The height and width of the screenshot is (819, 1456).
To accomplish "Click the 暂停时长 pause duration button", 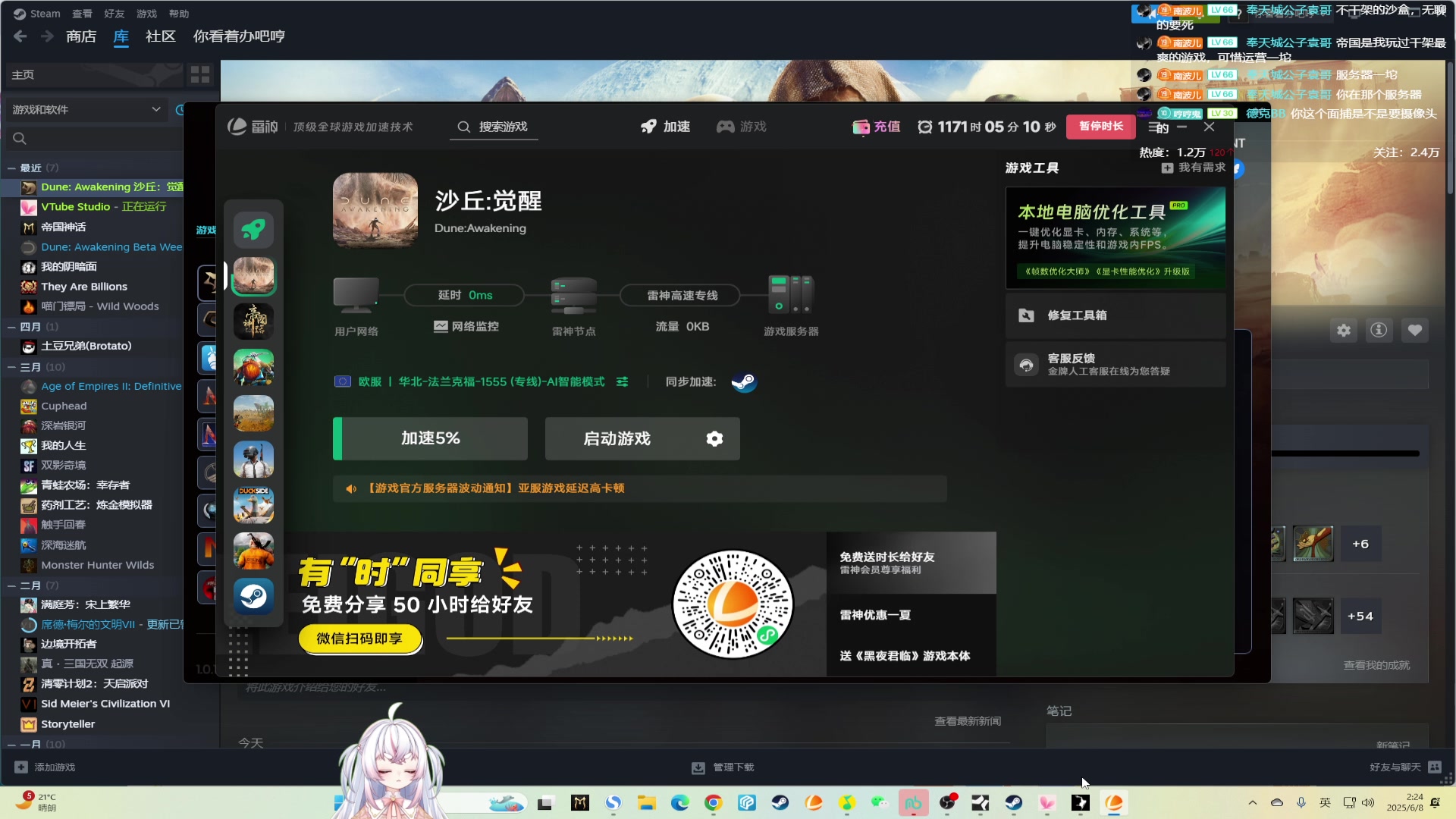I will click(1100, 126).
